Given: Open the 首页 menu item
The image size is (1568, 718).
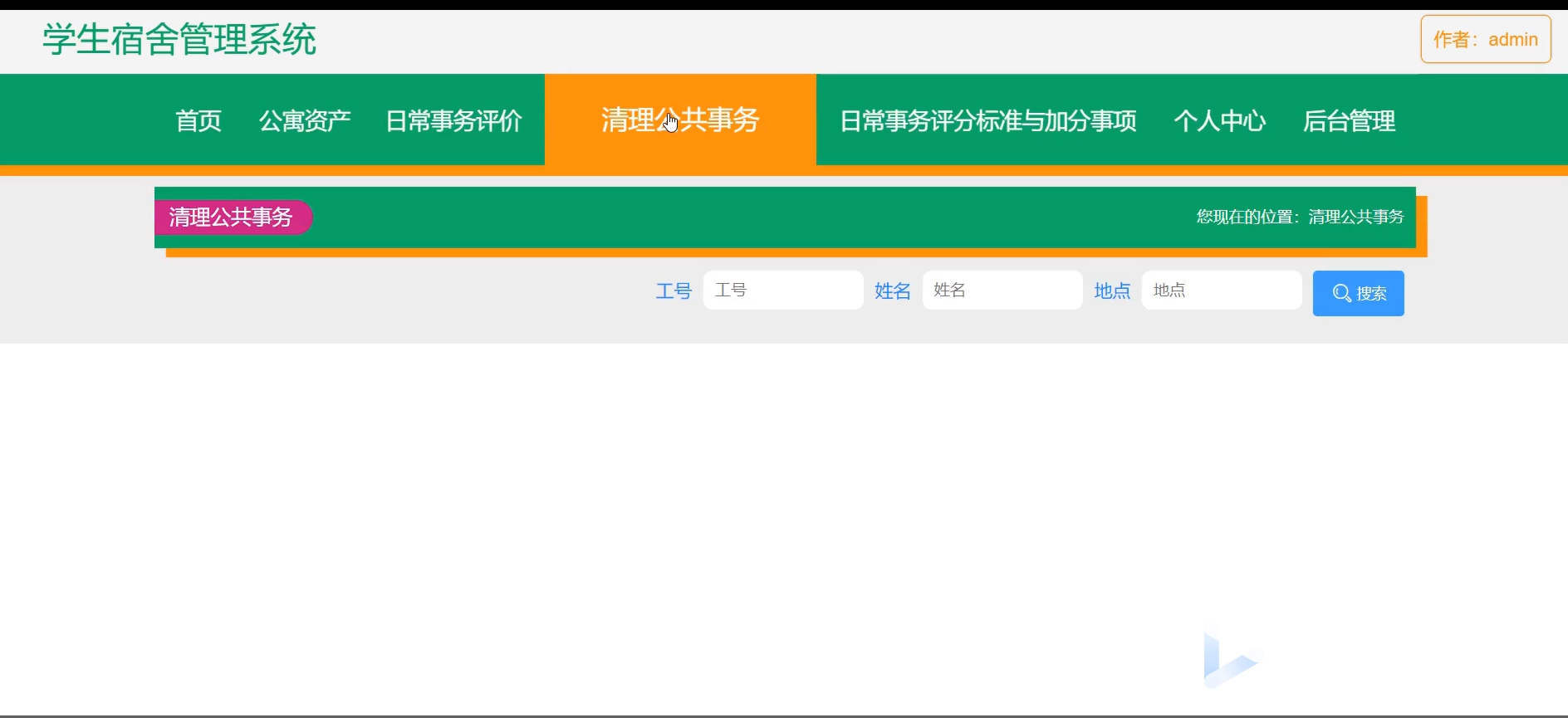Looking at the screenshot, I should (198, 121).
